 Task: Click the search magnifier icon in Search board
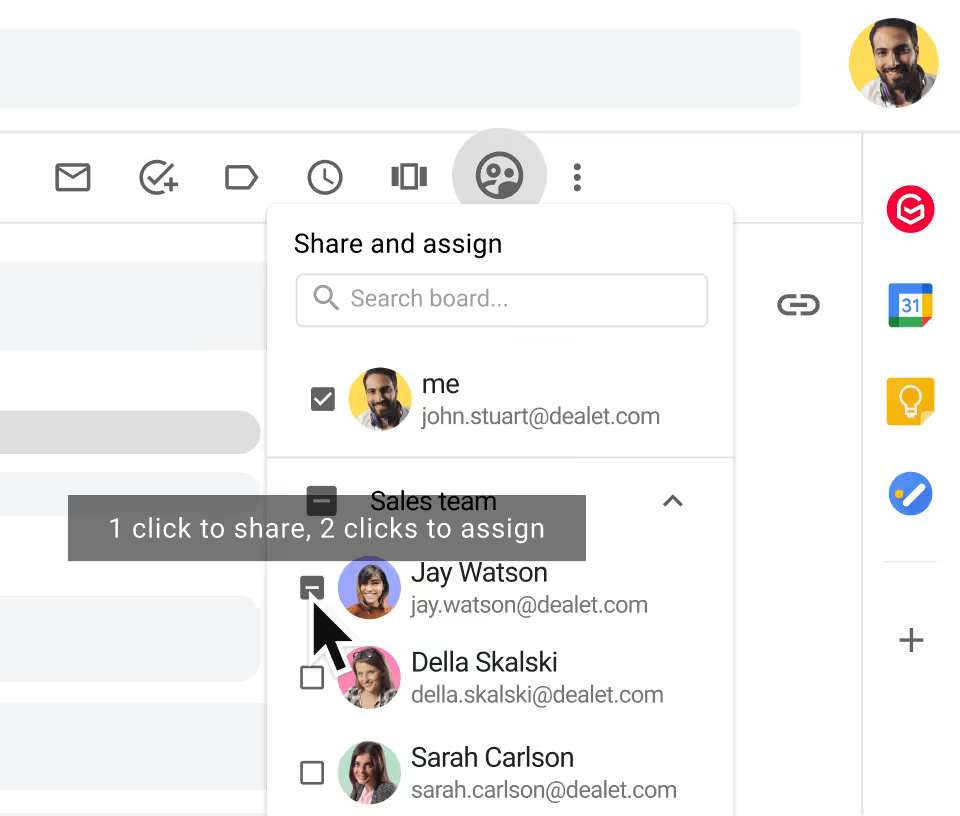tap(326, 298)
